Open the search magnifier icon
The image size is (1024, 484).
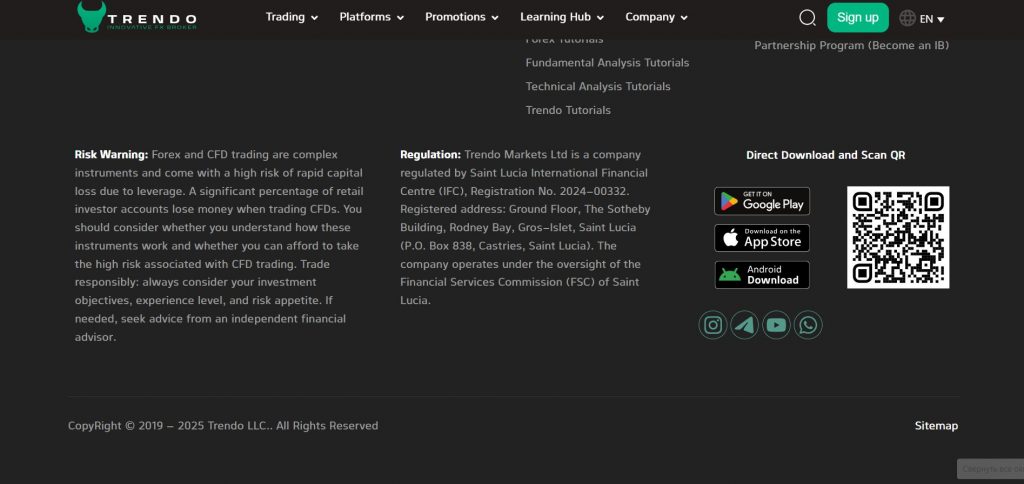coord(808,18)
